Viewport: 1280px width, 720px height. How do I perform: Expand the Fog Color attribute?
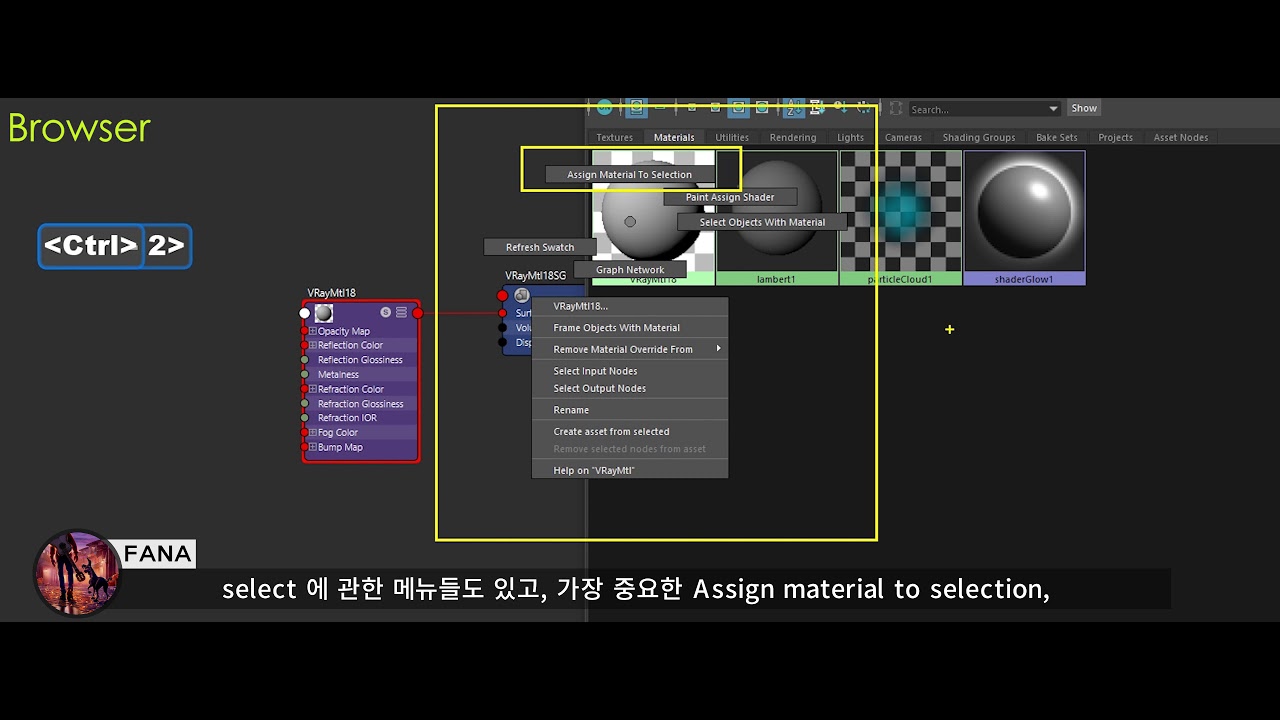(312, 433)
